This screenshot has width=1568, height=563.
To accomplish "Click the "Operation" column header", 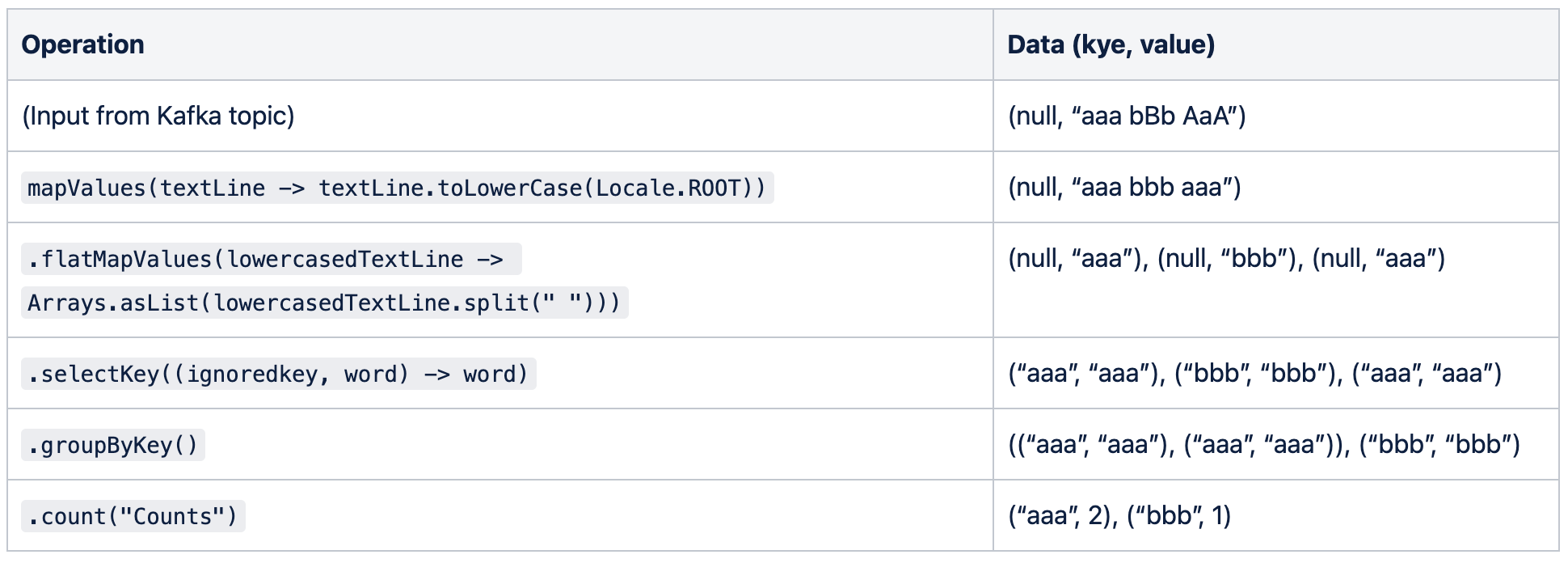I will (83, 44).
